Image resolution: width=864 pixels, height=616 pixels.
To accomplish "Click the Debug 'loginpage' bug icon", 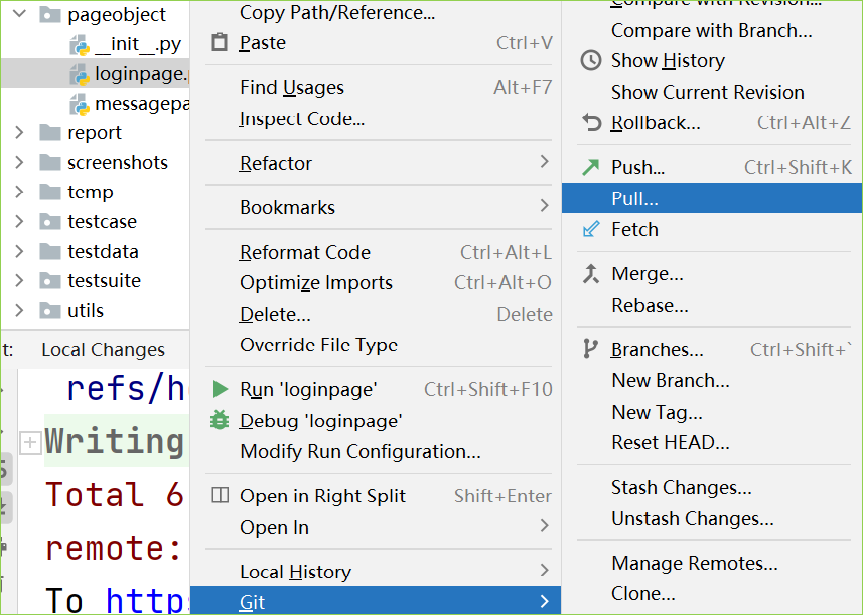I will [x=220, y=421].
